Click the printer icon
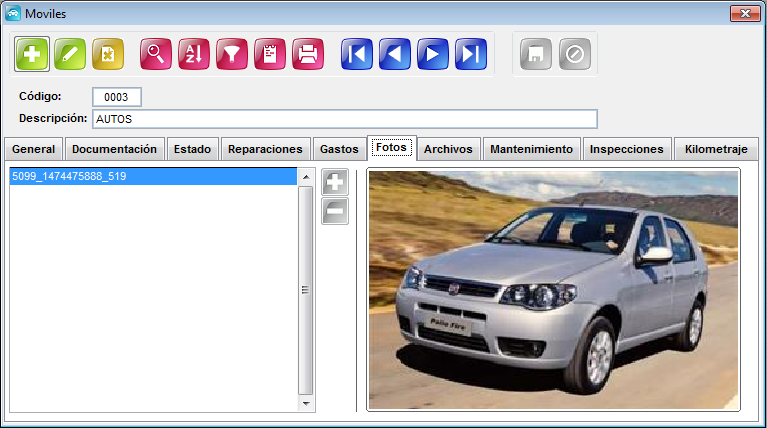767x428 pixels. [x=308, y=54]
